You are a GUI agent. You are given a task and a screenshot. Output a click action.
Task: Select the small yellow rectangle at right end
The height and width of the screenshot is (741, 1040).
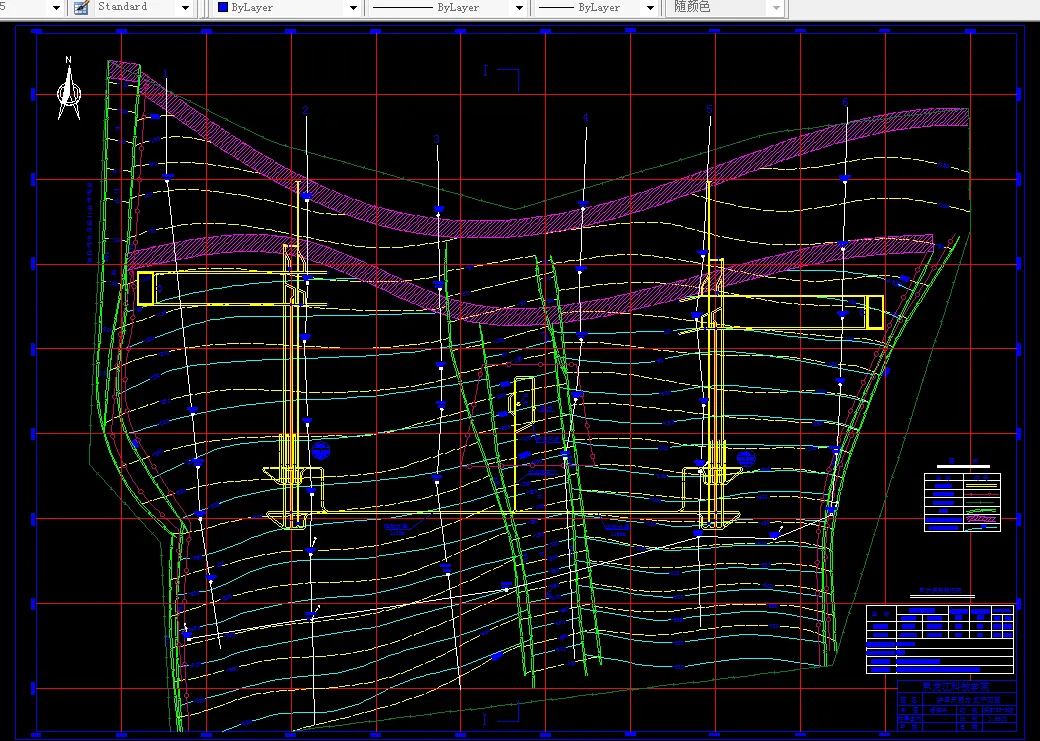875,312
